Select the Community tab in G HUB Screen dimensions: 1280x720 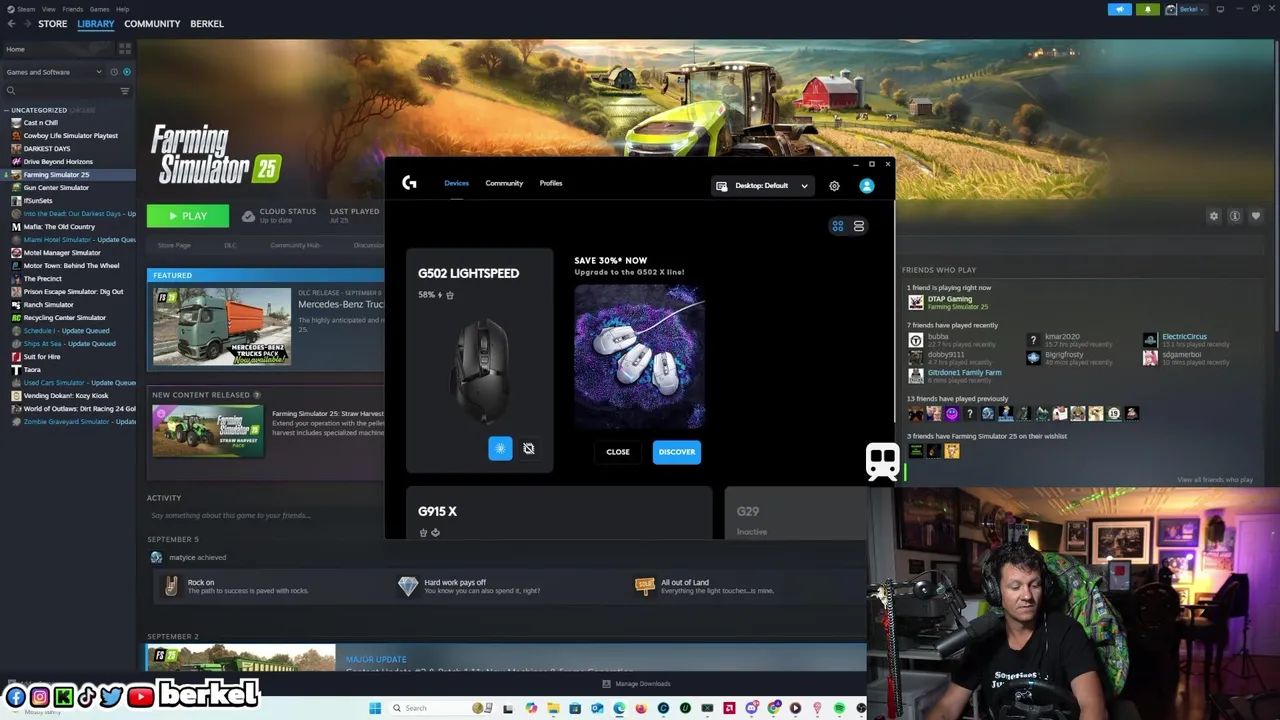coord(504,183)
